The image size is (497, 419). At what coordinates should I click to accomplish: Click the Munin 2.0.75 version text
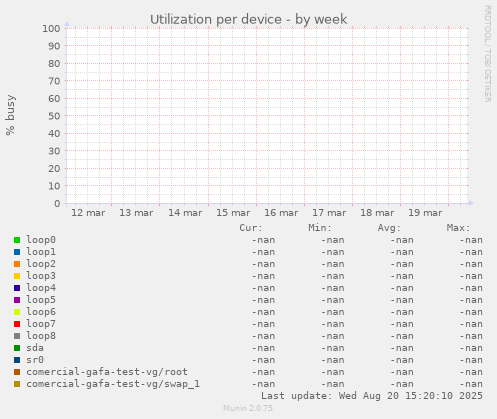248,408
